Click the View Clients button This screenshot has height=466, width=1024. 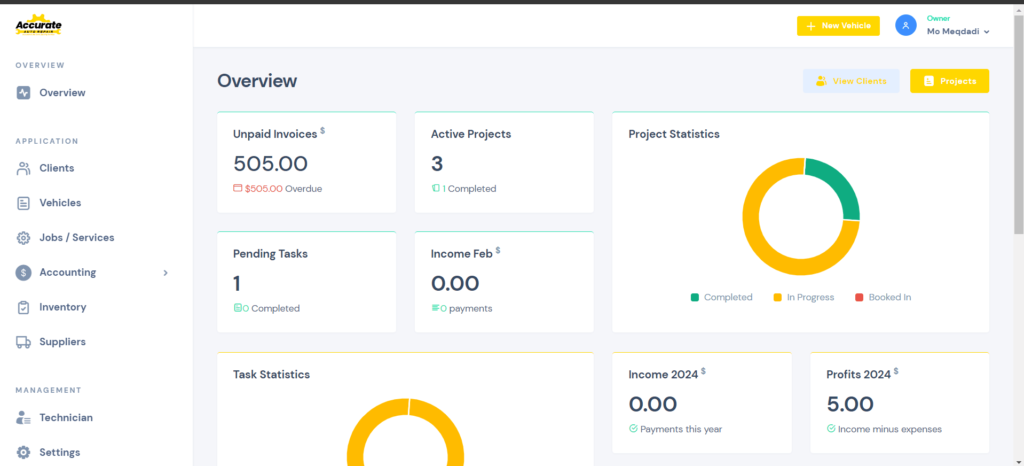tap(851, 81)
